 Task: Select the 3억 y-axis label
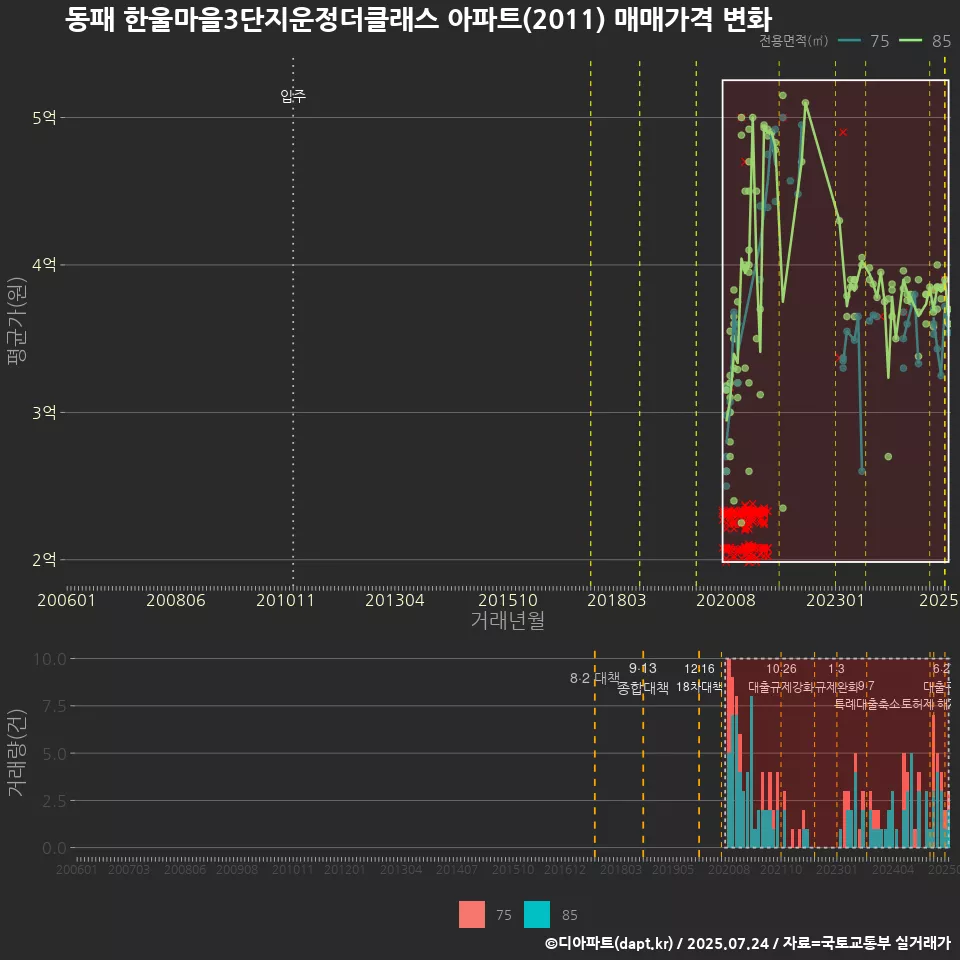pos(44,413)
